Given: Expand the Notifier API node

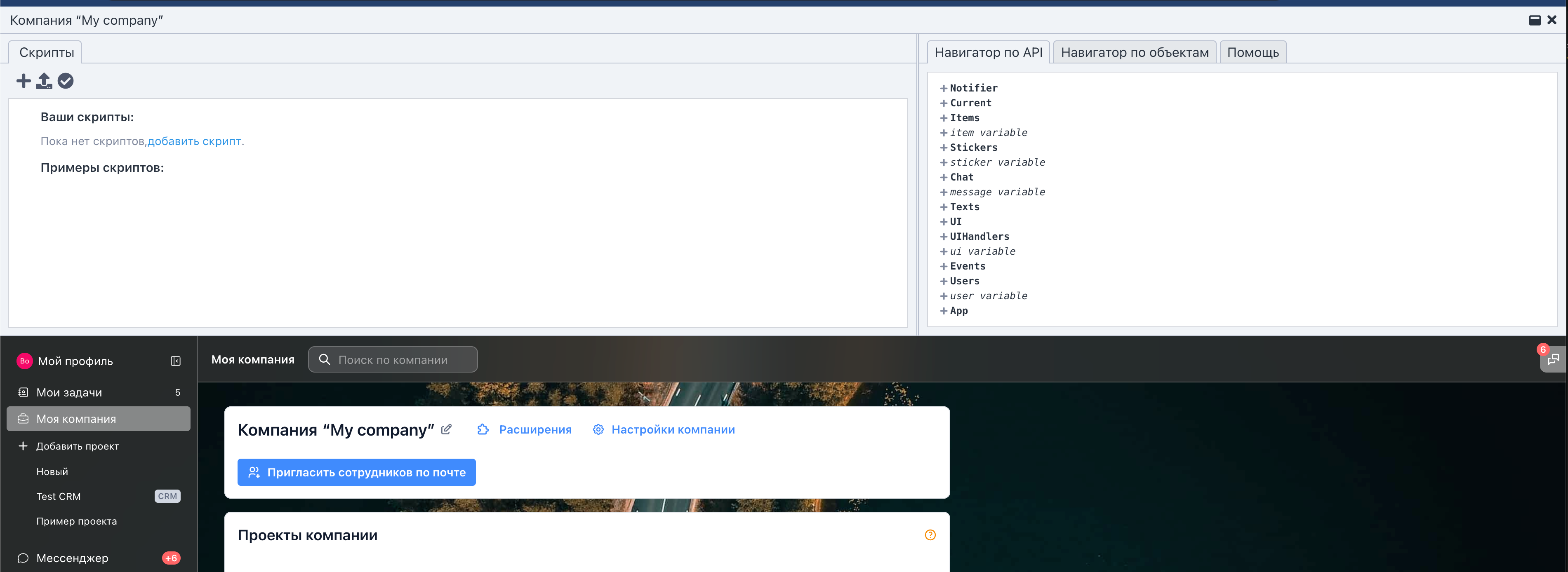Looking at the screenshot, I should [x=944, y=88].
